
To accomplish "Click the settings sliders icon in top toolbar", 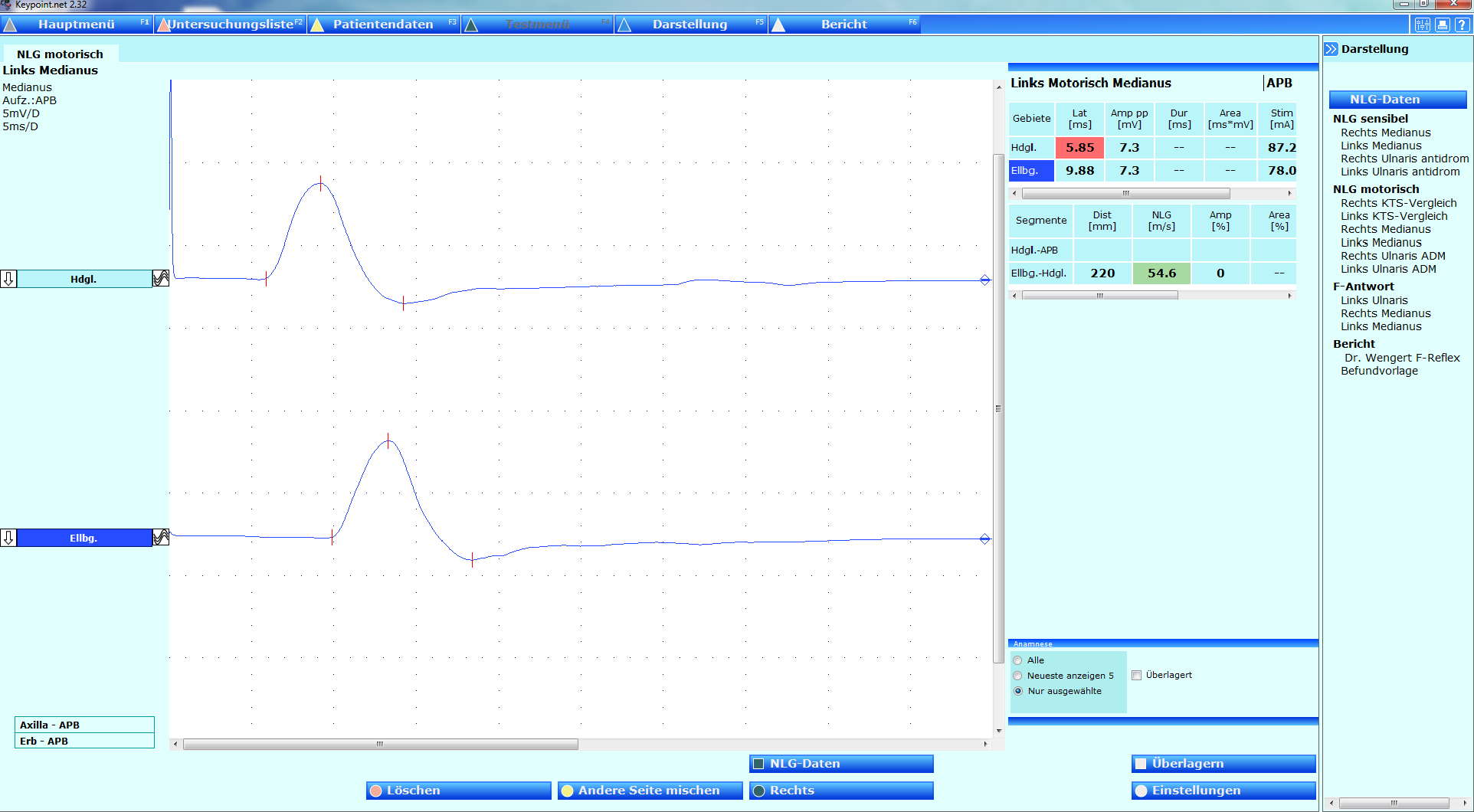I will coord(1423,25).
